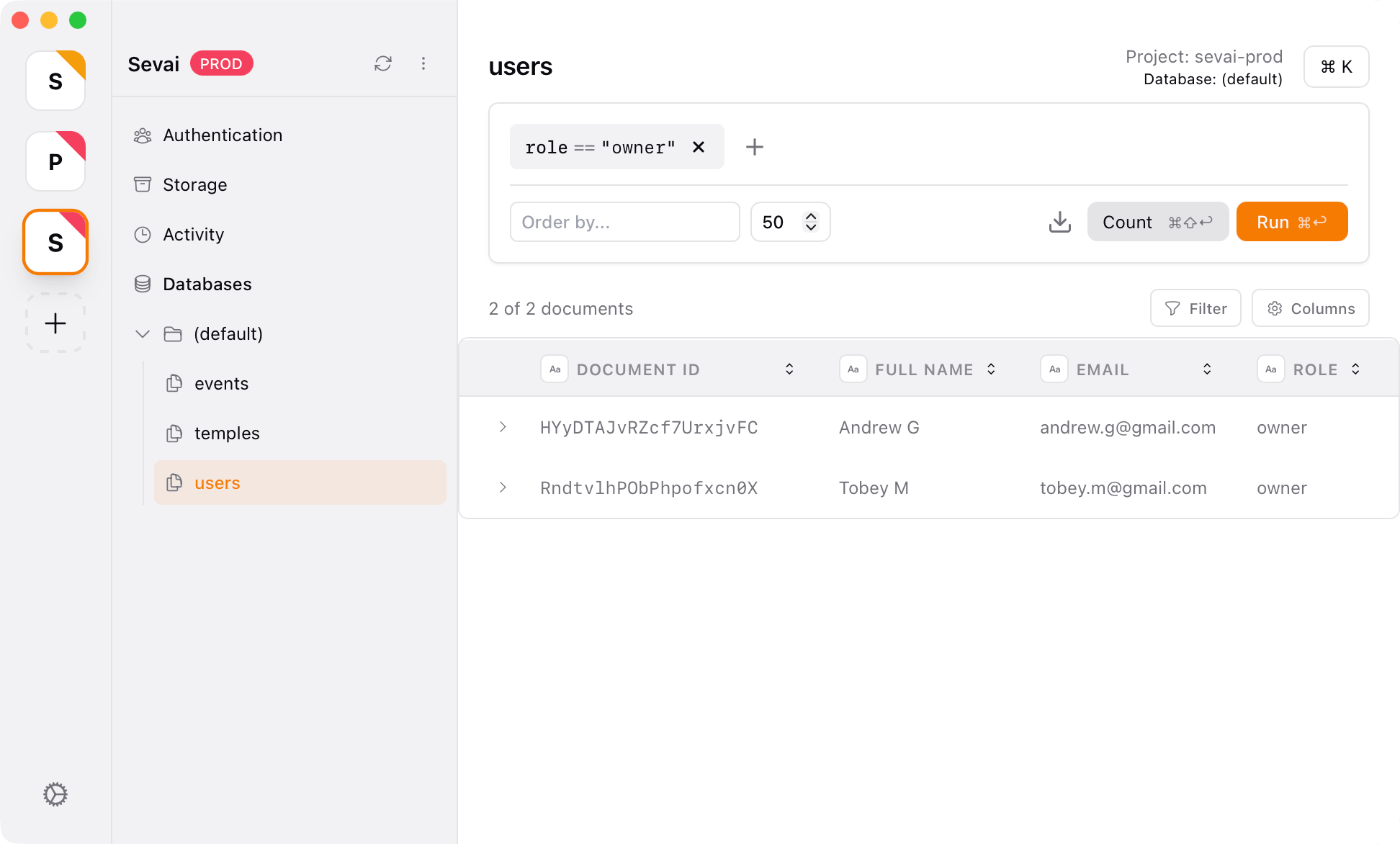Refresh the Sevai project data
This screenshot has width=1400, height=844.
coord(383,63)
